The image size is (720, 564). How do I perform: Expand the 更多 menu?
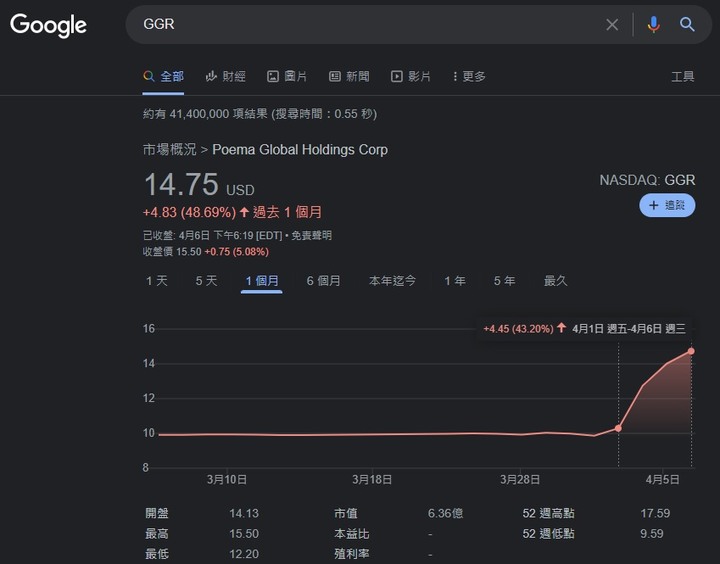click(469, 76)
